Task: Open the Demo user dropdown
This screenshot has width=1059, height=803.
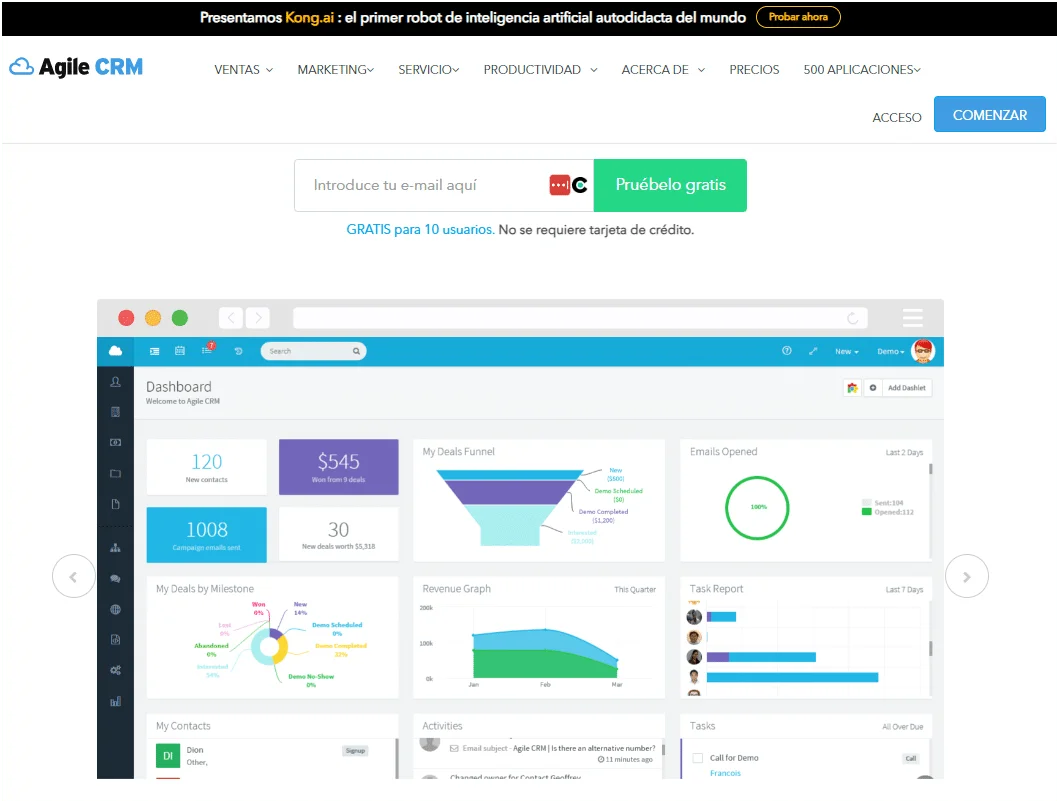Action: (890, 351)
